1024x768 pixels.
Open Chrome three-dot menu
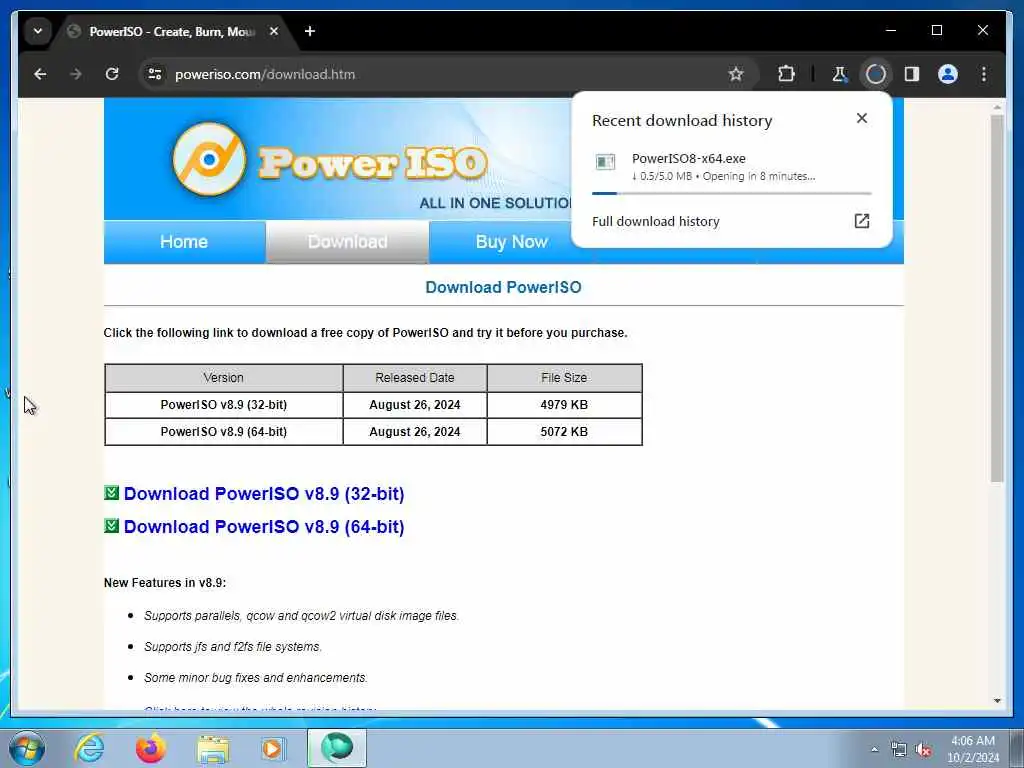pos(984,74)
